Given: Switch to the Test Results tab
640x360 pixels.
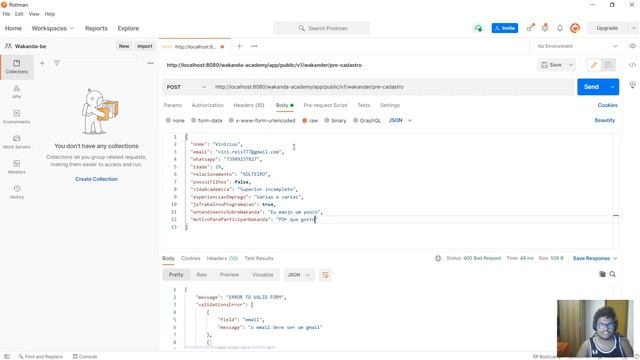Looking at the screenshot, I should click(x=259, y=258).
